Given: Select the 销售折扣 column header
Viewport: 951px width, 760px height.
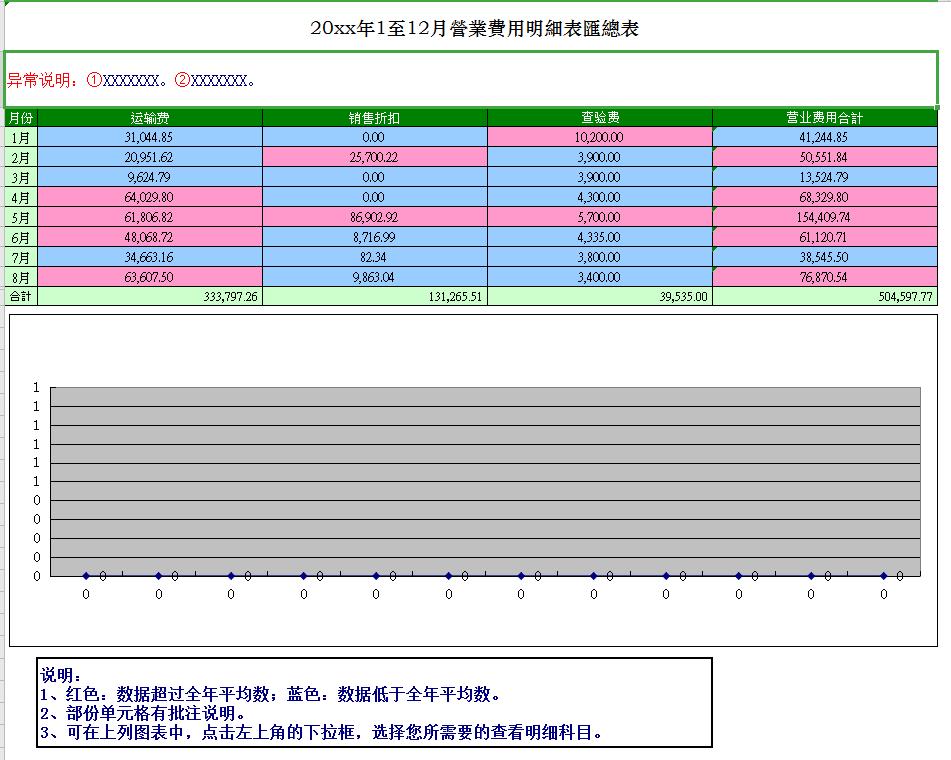Looking at the screenshot, I should click(373, 117).
